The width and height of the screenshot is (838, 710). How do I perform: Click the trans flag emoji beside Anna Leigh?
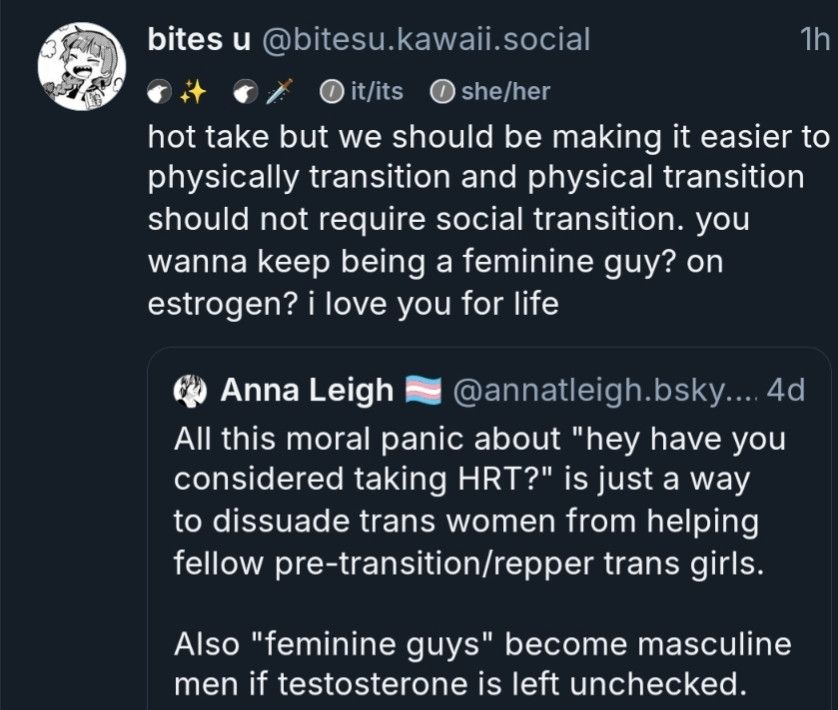[x=423, y=390]
